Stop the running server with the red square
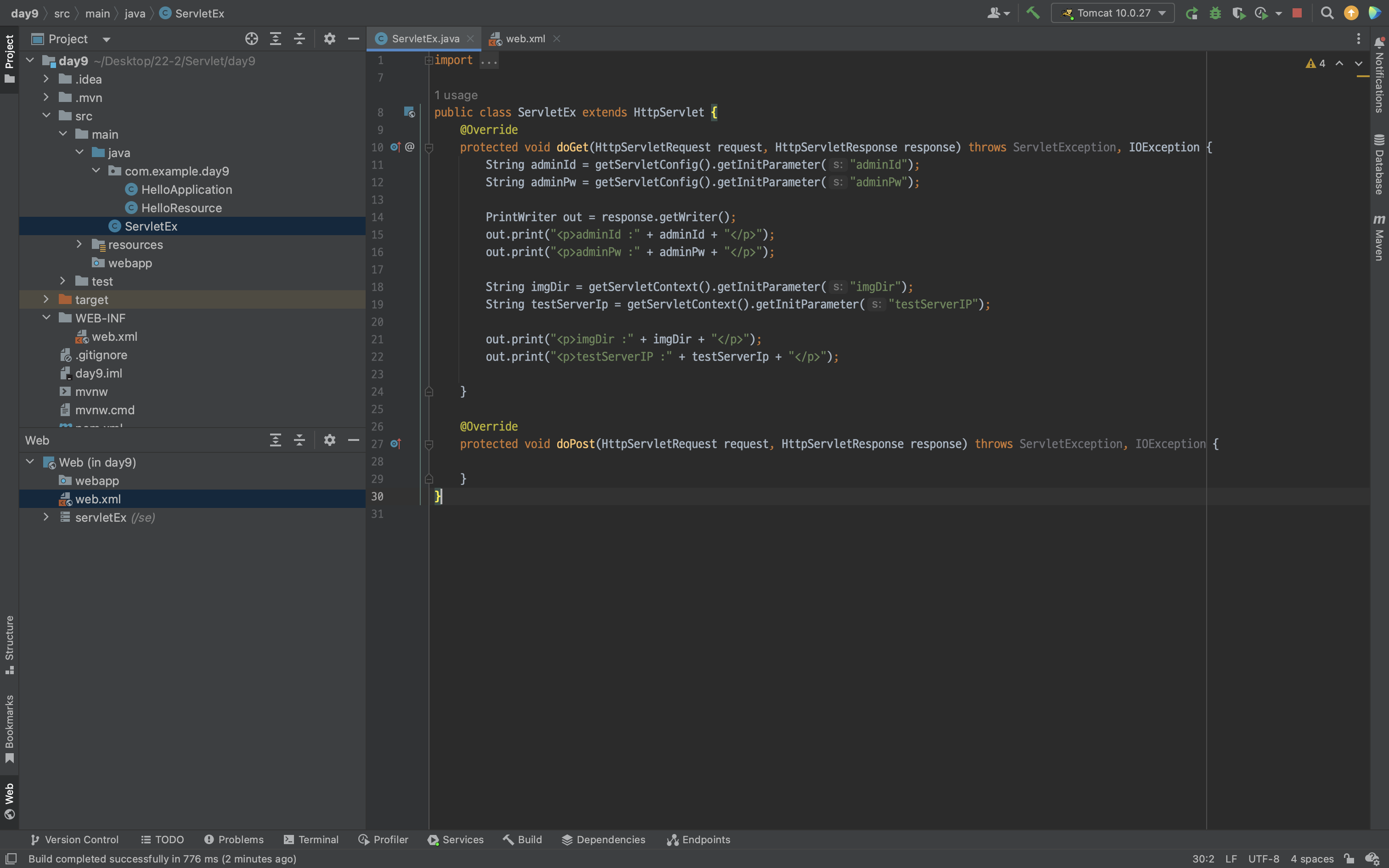The height and width of the screenshot is (868, 1389). tap(1297, 13)
